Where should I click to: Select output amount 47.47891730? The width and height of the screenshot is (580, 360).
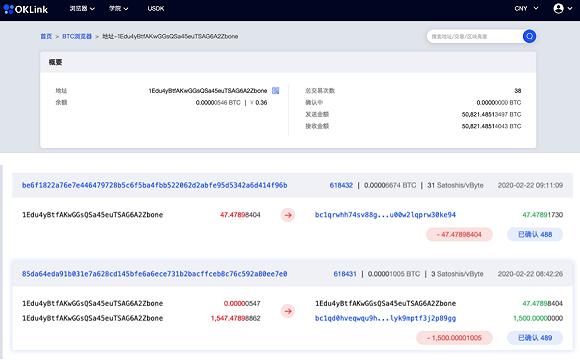click(543, 215)
